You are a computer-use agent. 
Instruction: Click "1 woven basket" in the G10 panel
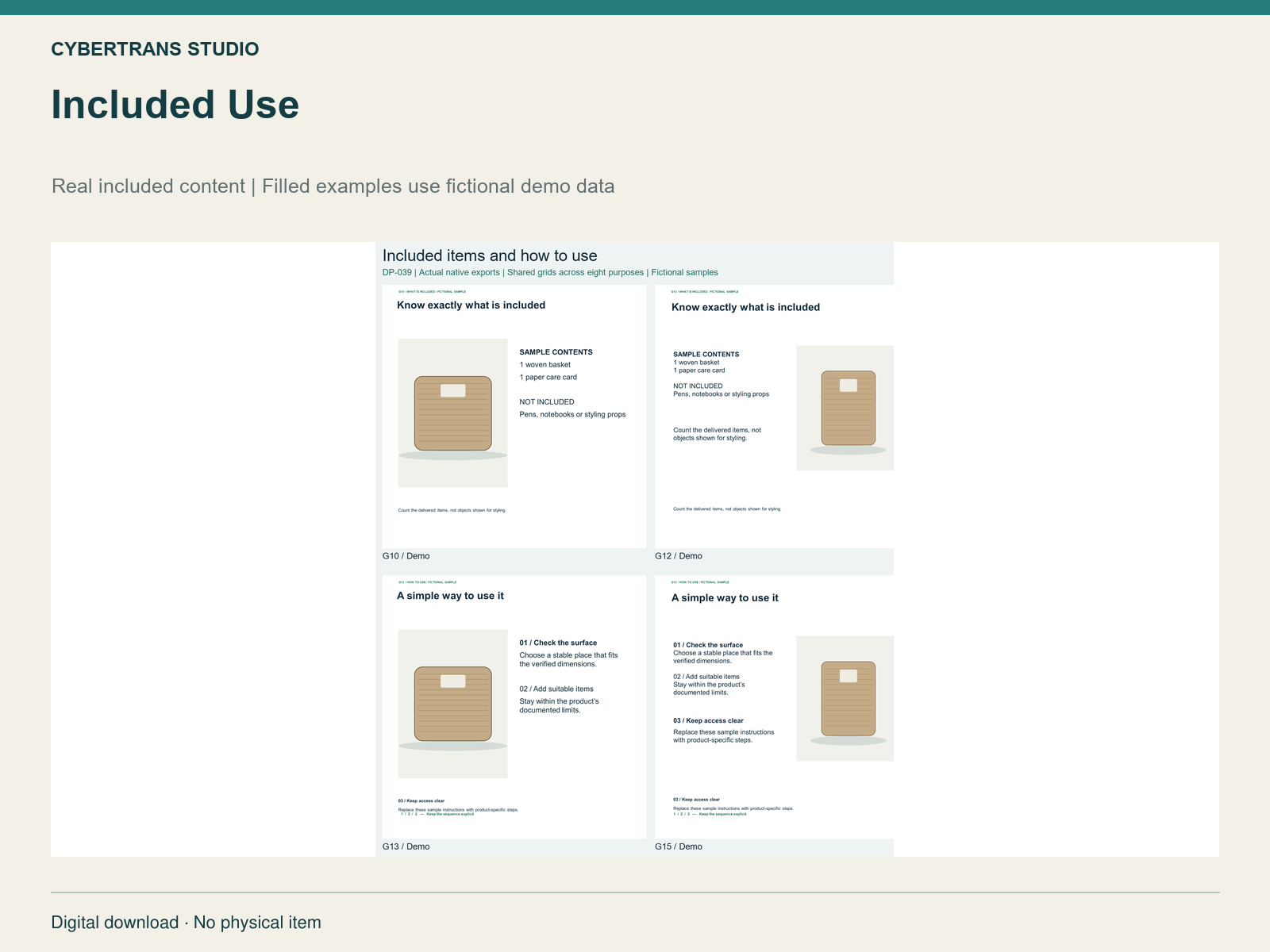(x=545, y=365)
